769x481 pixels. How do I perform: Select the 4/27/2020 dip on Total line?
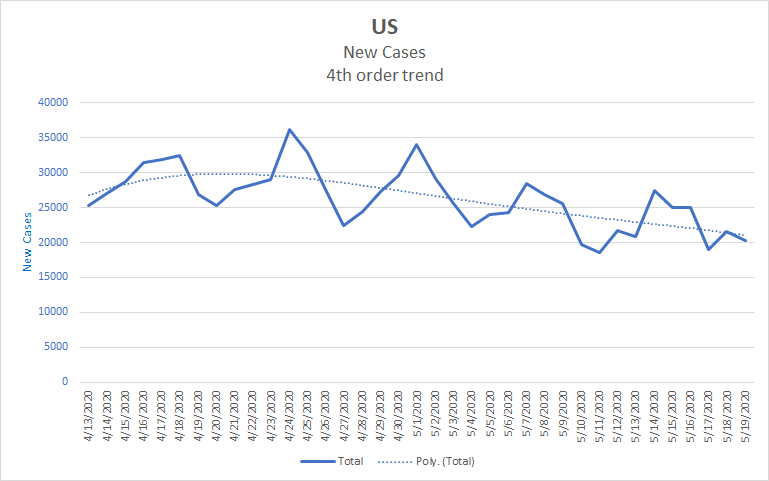(x=344, y=226)
